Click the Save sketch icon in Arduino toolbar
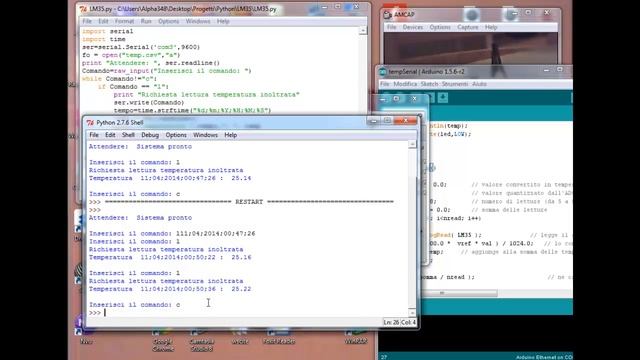This screenshot has width=640, height=360. tap(443, 98)
